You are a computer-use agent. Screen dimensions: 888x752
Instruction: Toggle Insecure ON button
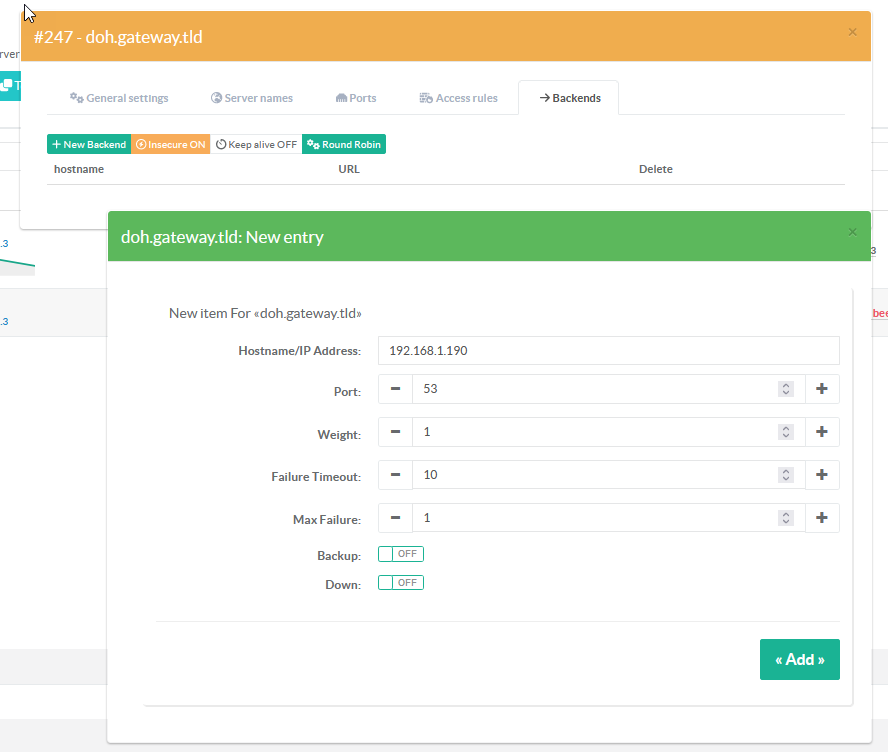point(170,144)
